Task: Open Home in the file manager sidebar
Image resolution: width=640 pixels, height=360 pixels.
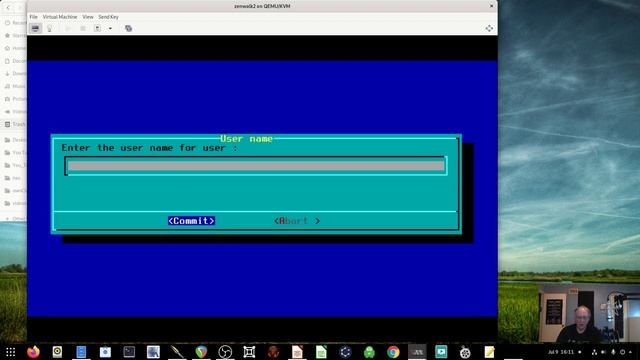Action: tap(16, 48)
